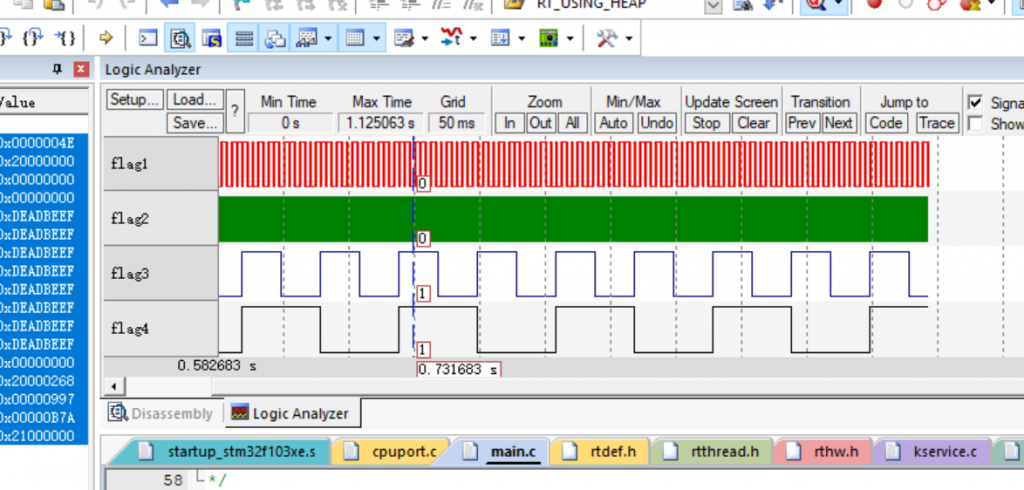Click the Min/Max Undo button
This screenshot has width=1024, height=490.
pyautogui.click(x=656, y=123)
